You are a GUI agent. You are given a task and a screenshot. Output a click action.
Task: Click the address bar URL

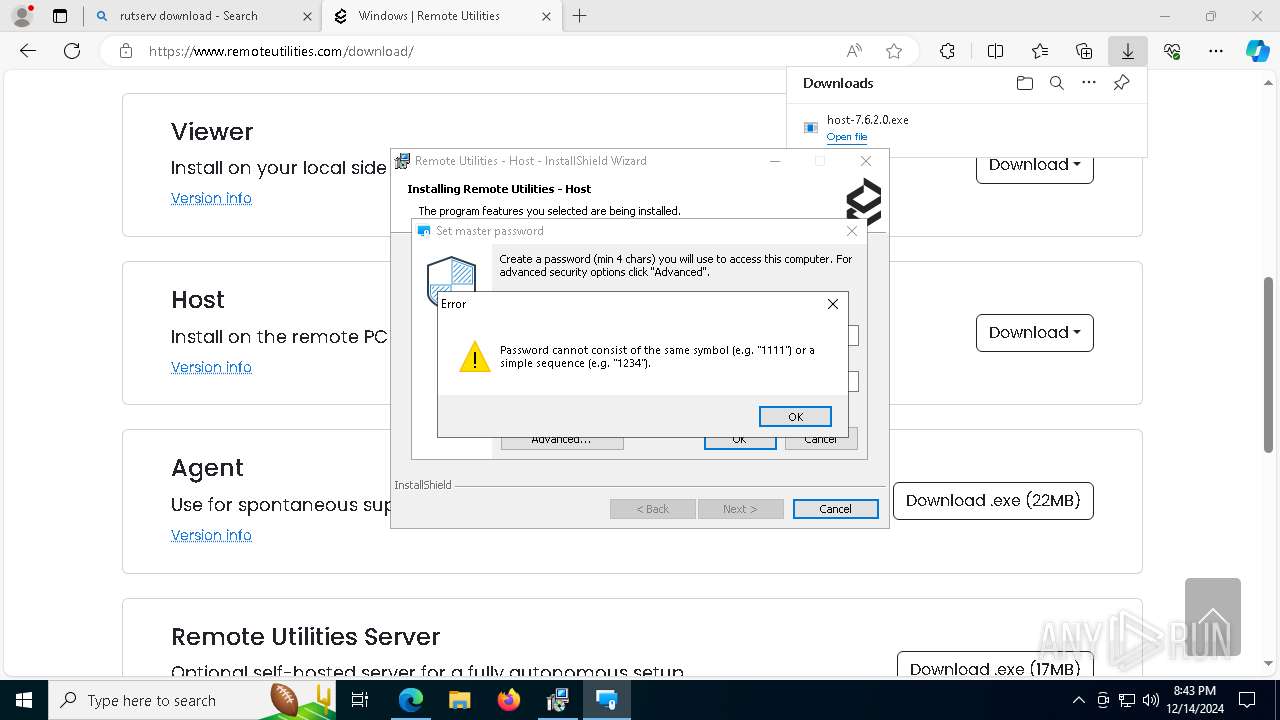coord(281,51)
